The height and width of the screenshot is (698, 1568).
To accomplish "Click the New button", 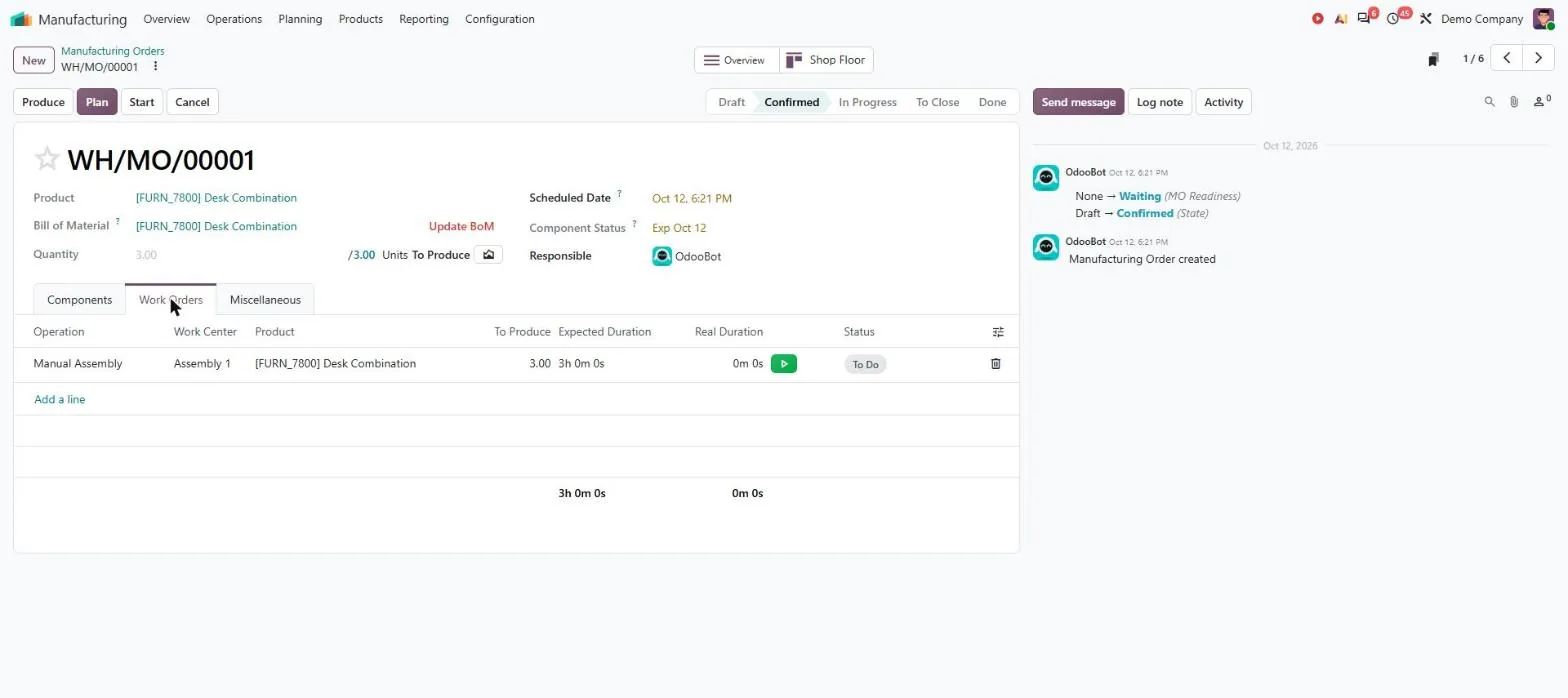I will 34,60.
